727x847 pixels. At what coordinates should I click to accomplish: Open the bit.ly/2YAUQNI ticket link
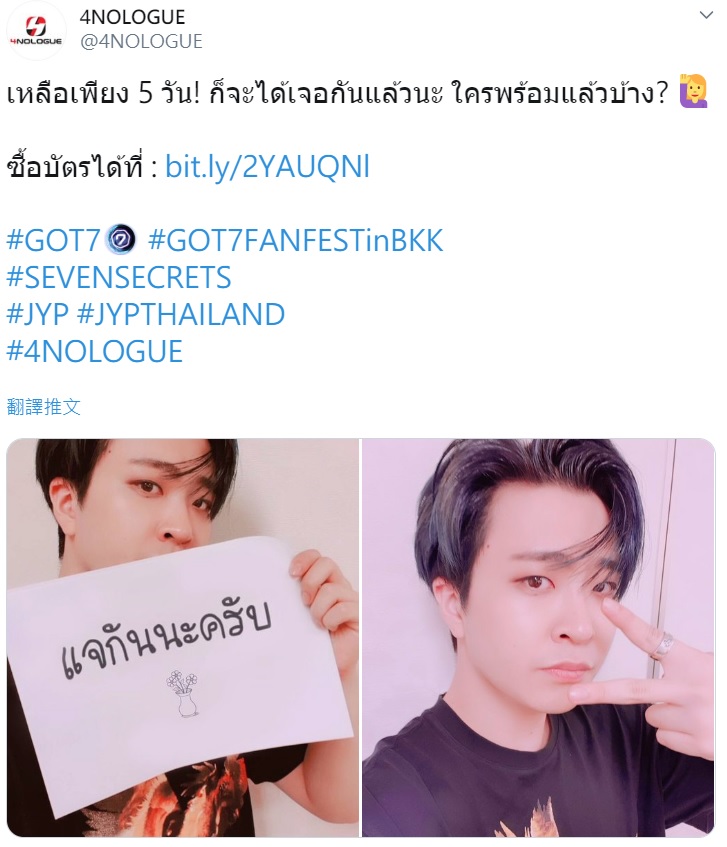point(267,166)
